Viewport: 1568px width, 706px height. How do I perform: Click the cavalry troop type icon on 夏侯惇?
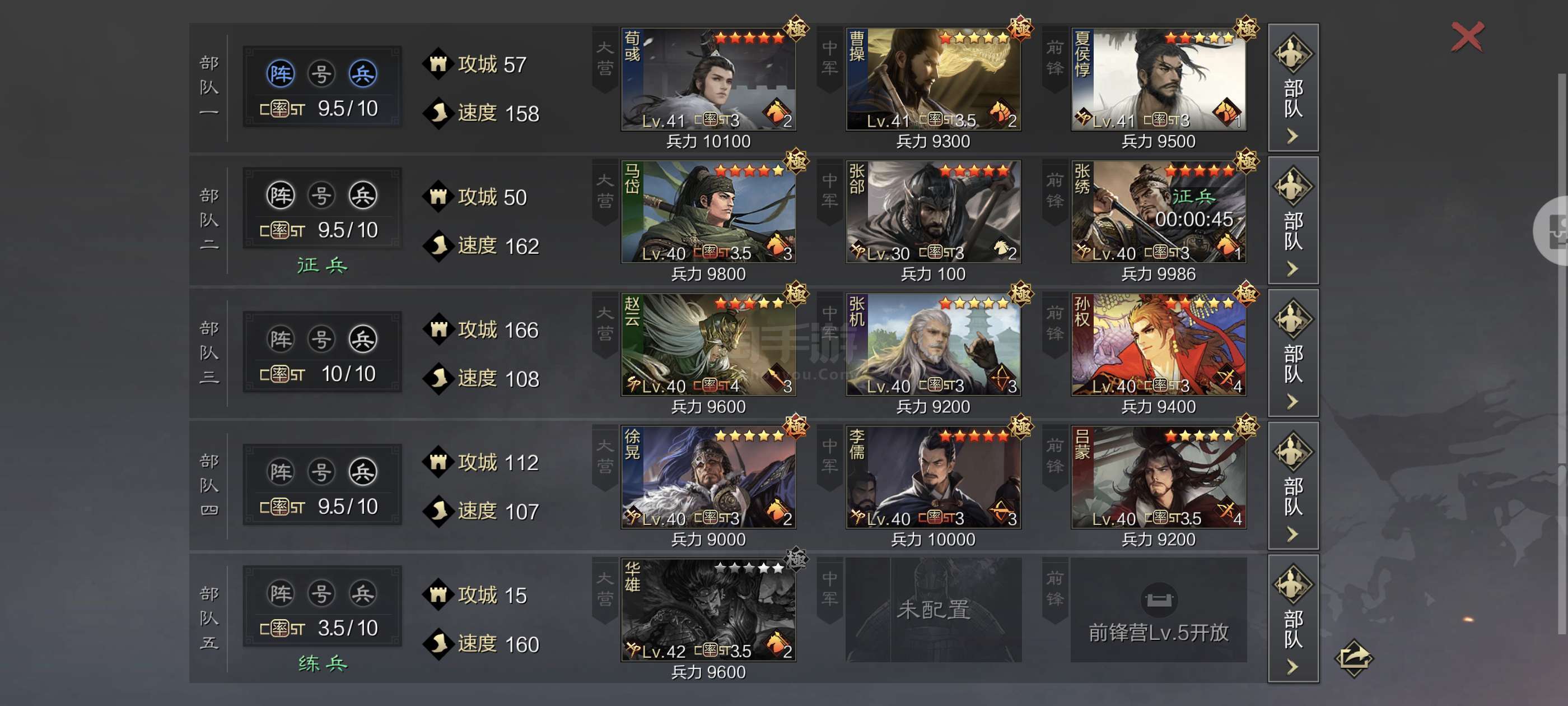pos(1226,112)
